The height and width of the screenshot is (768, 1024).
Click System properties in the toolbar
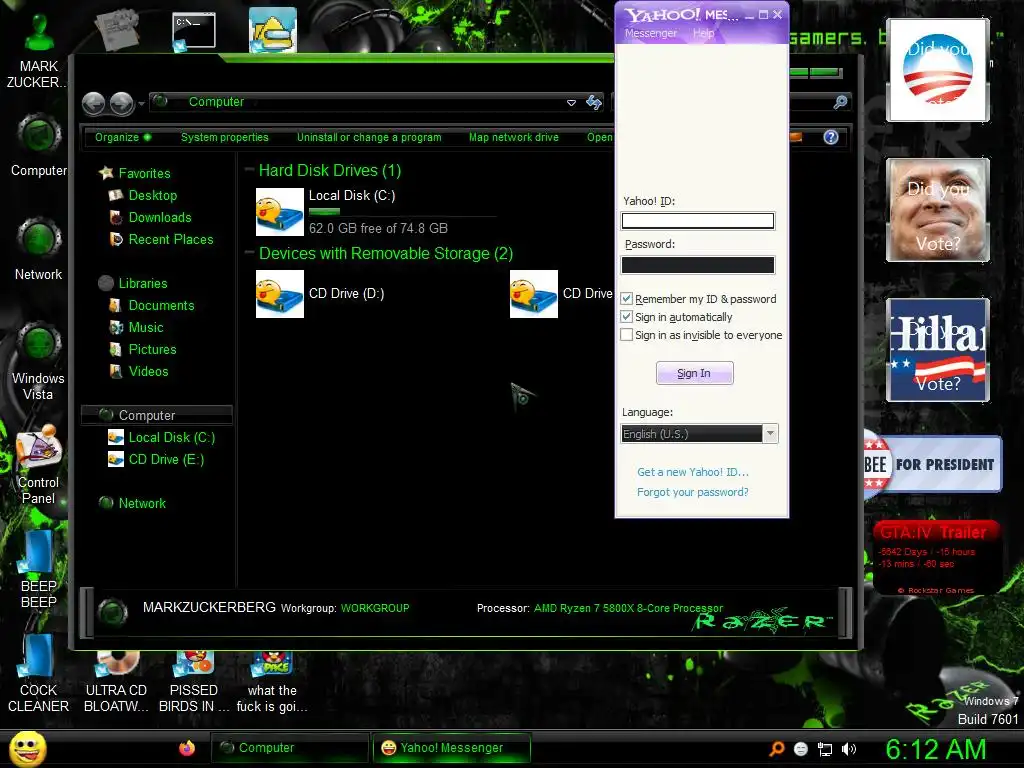(x=225, y=137)
